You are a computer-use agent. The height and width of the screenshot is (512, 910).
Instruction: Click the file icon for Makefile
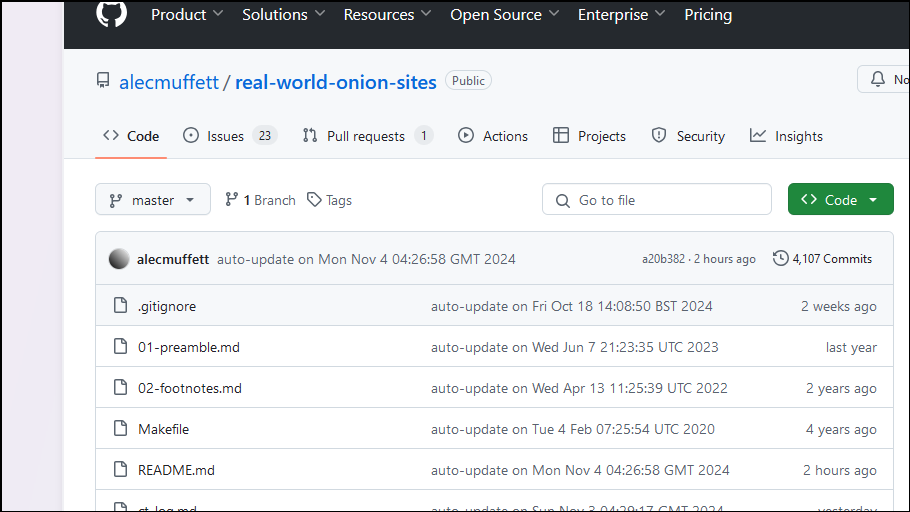coord(120,428)
